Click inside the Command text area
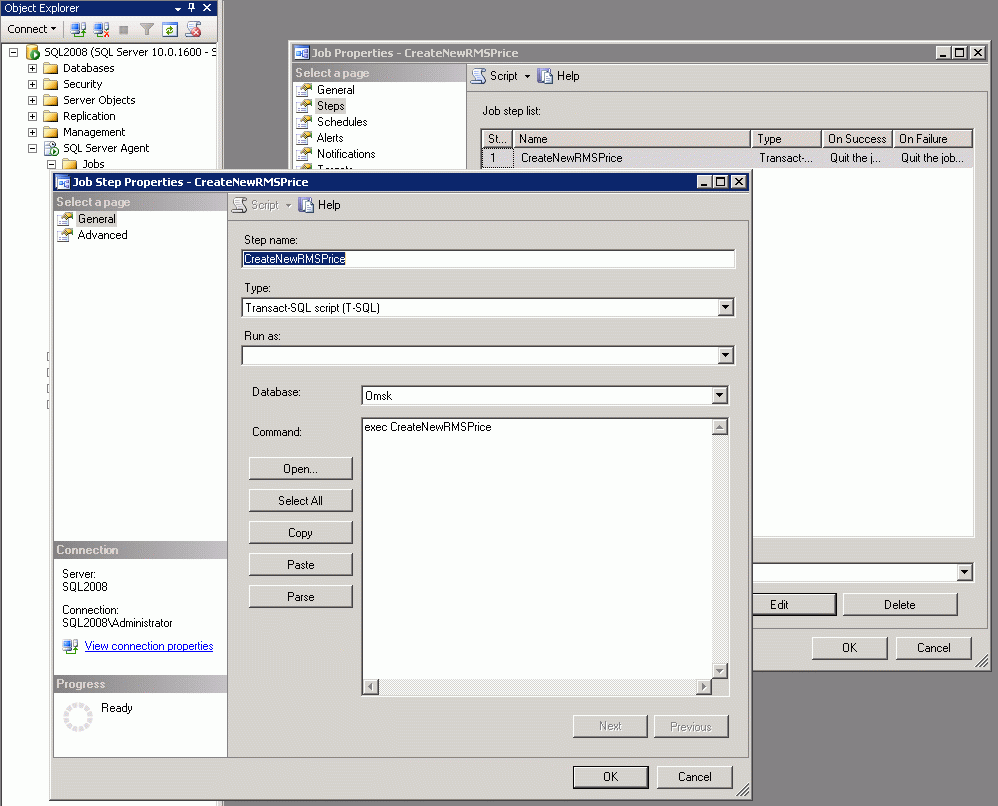This screenshot has height=806, width=998. pyautogui.click(x=537, y=549)
